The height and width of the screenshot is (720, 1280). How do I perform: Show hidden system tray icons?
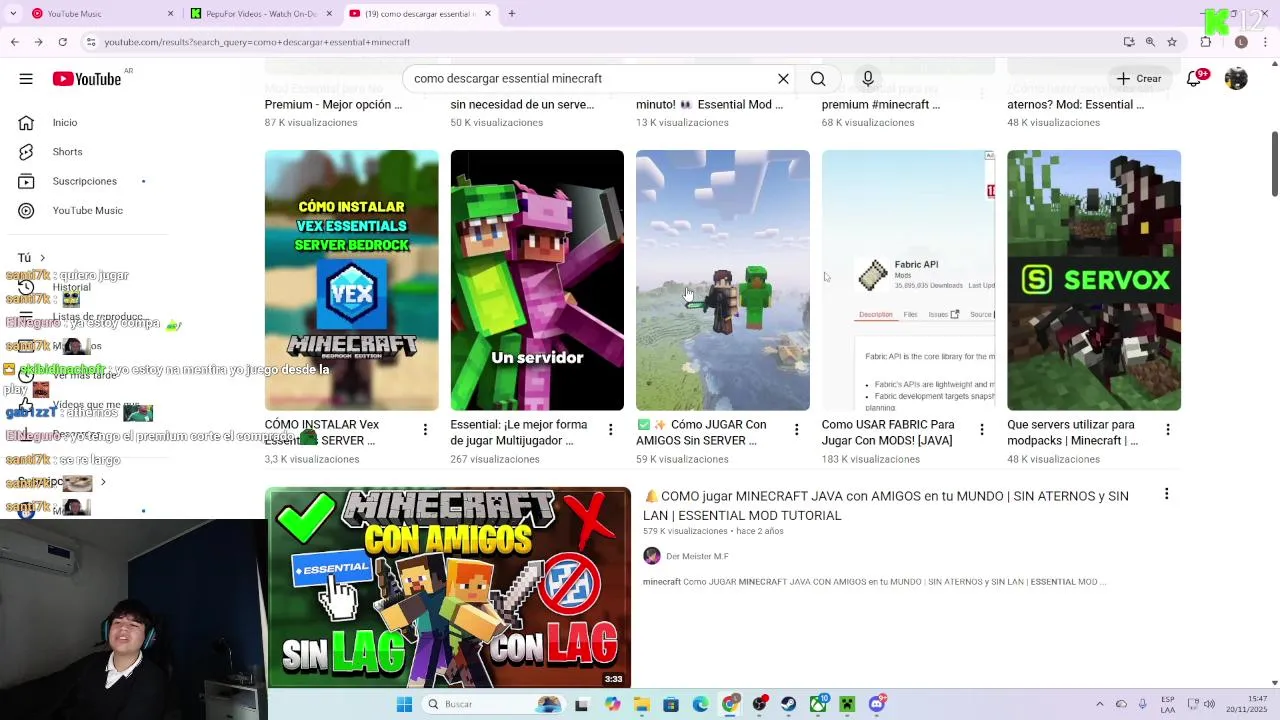[1100, 704]
